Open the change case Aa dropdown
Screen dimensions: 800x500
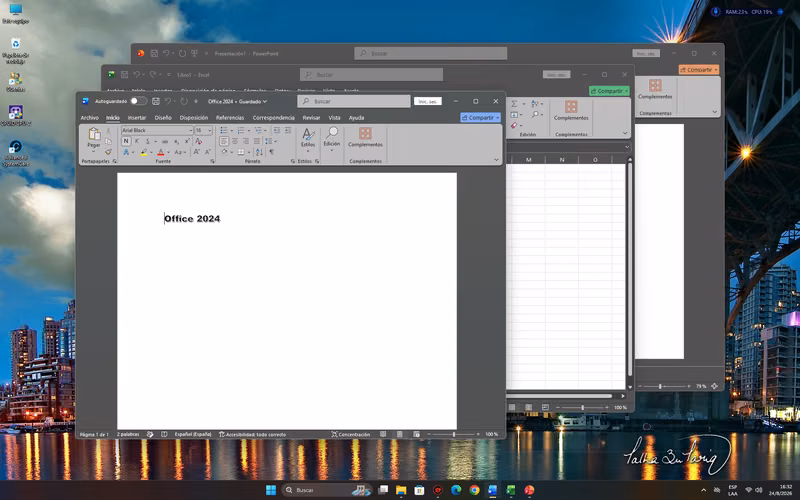click(x=178, y=152)
